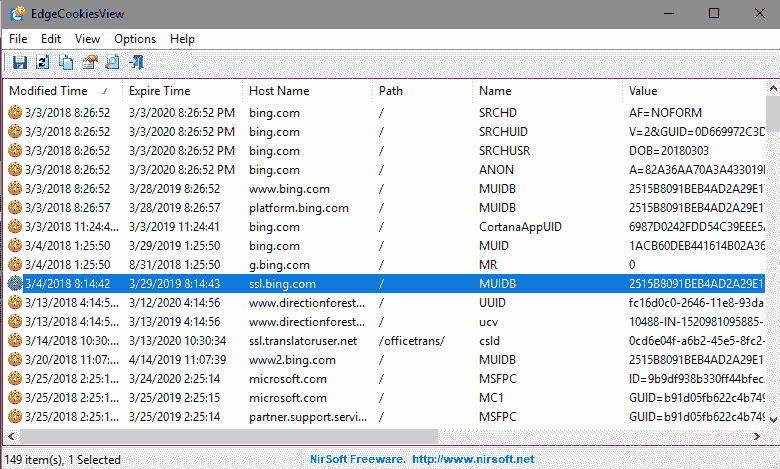Click cookie icon of the ANON row
This screenshot has width=780, height=469.
coord(15,170)
